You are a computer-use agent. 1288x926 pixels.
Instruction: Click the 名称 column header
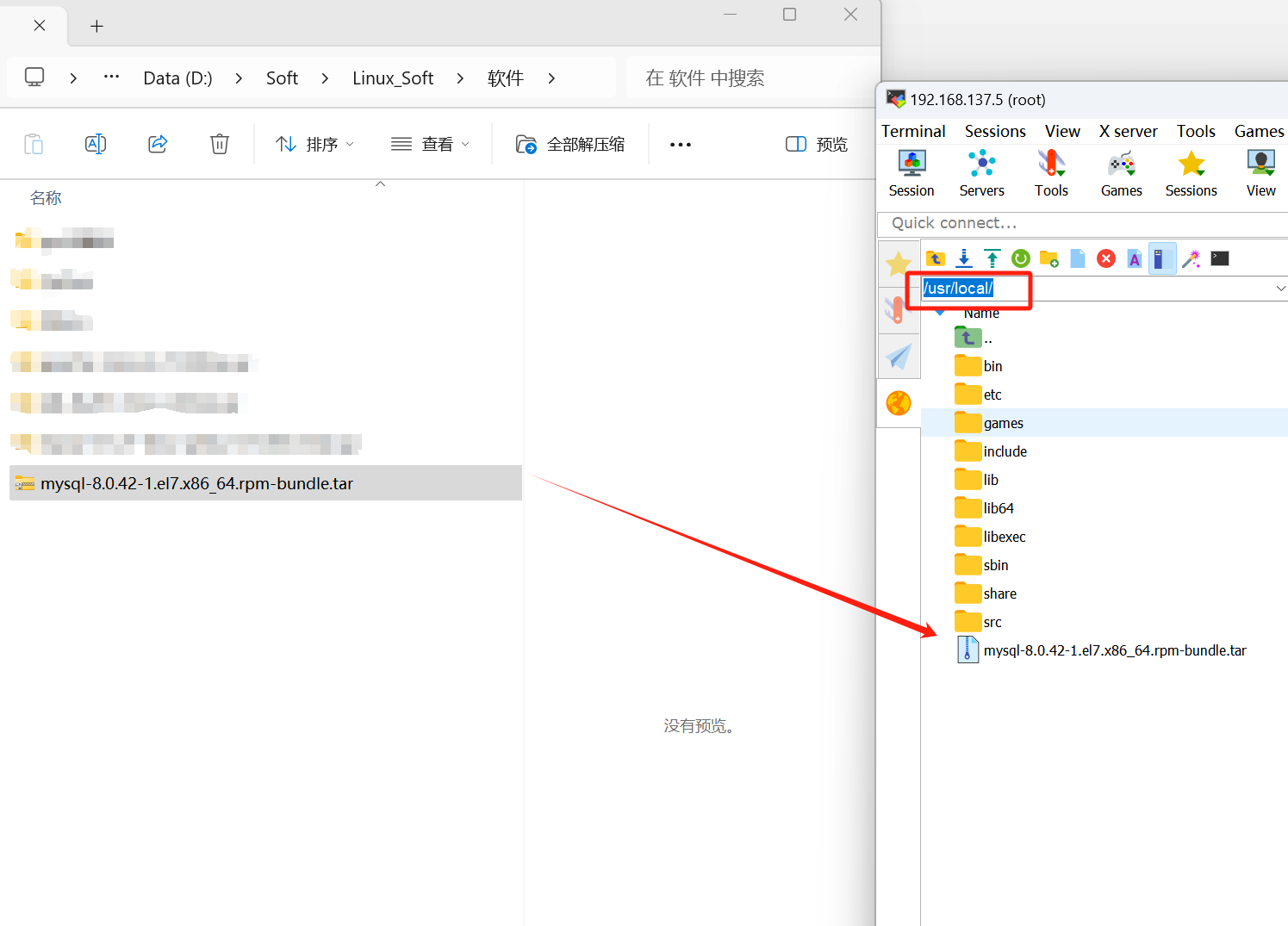tap(46, 198)
